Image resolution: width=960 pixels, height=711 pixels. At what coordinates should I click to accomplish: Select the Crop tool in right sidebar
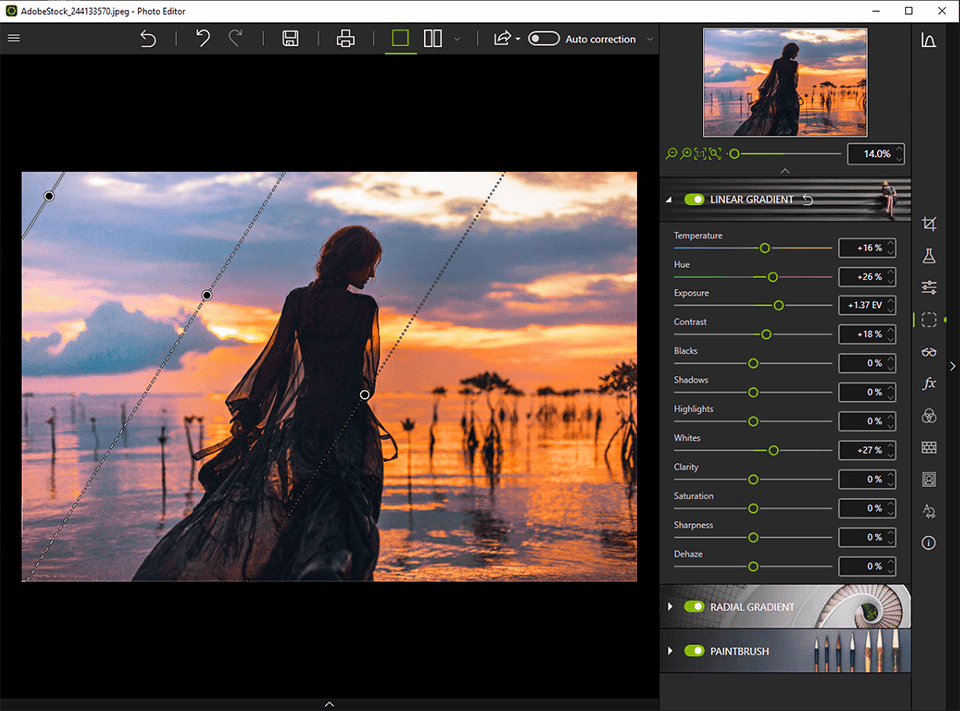click(929, 224)
